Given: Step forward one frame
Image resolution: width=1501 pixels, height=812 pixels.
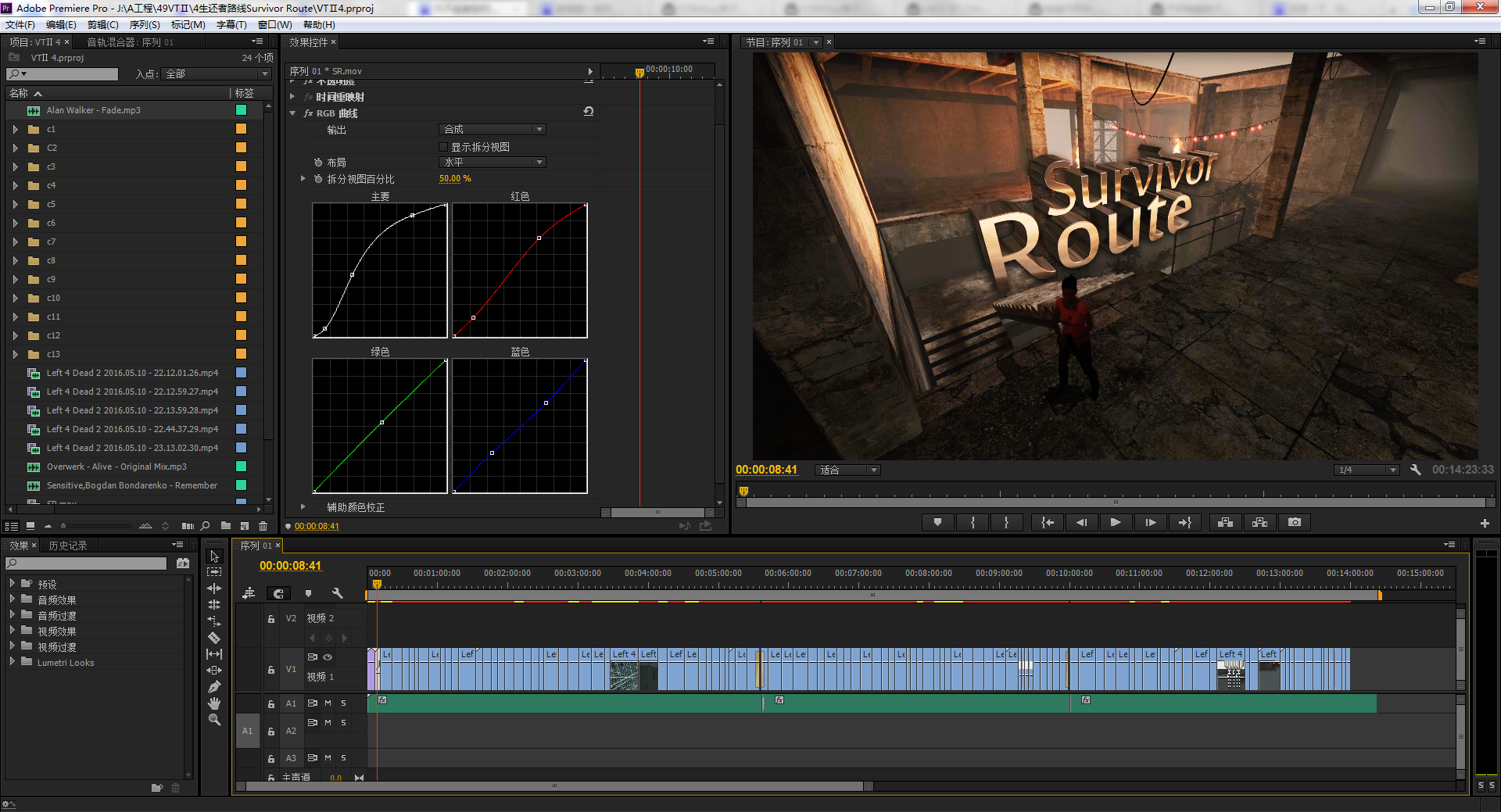Looking at the screenshot, I should [x=1150, y=522].
